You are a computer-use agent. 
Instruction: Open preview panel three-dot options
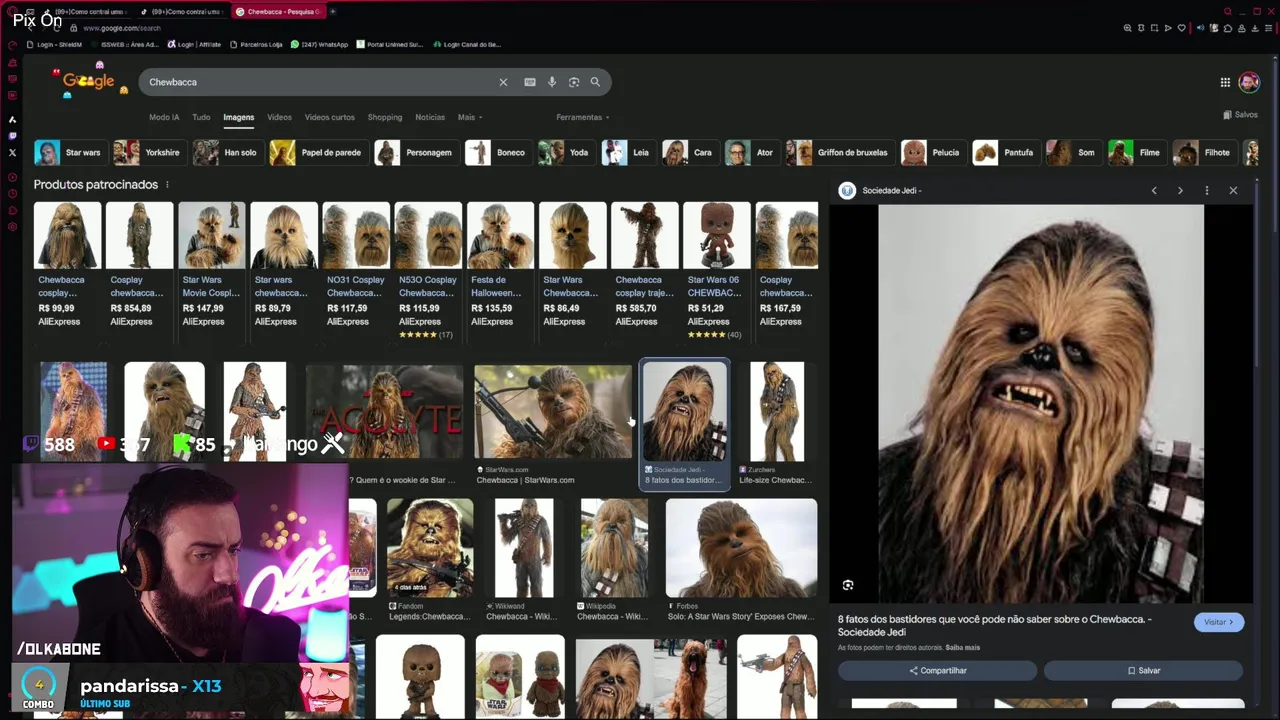(1207, 190)
